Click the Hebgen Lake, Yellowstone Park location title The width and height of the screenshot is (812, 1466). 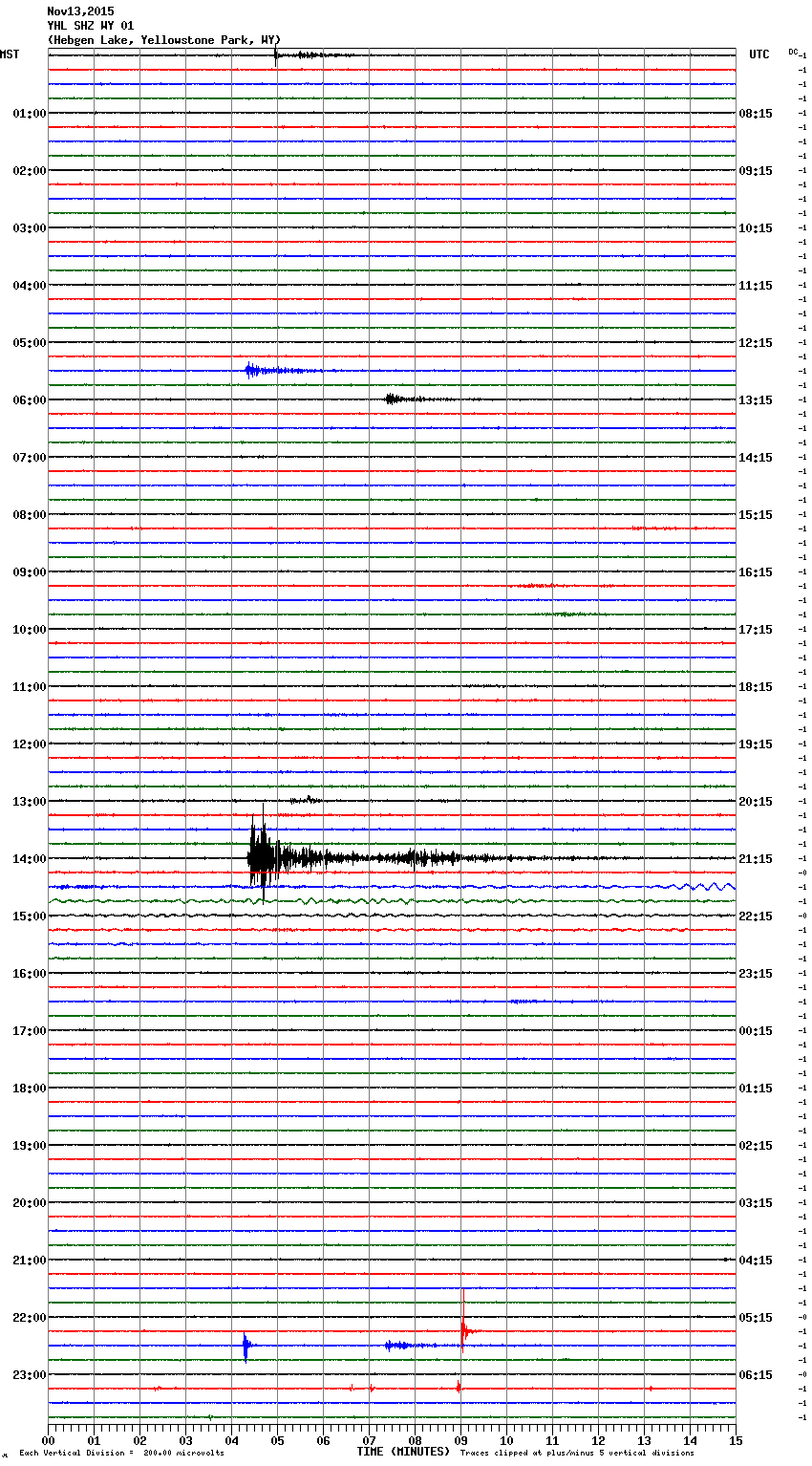click(x=164, y=40)
